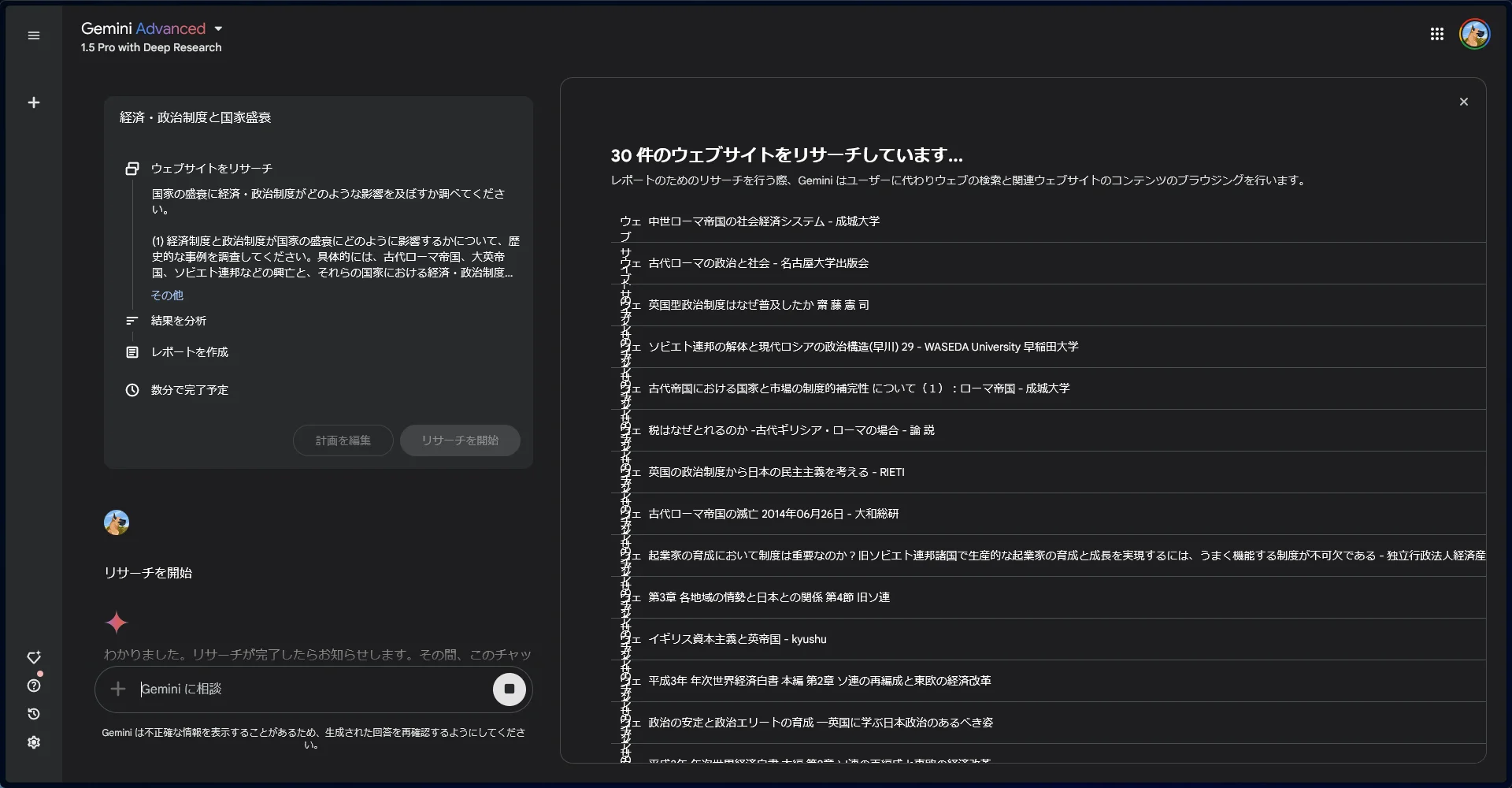Open the Google account profile avatar
Screen dimensions: 1512x788
coord(1474,34)
